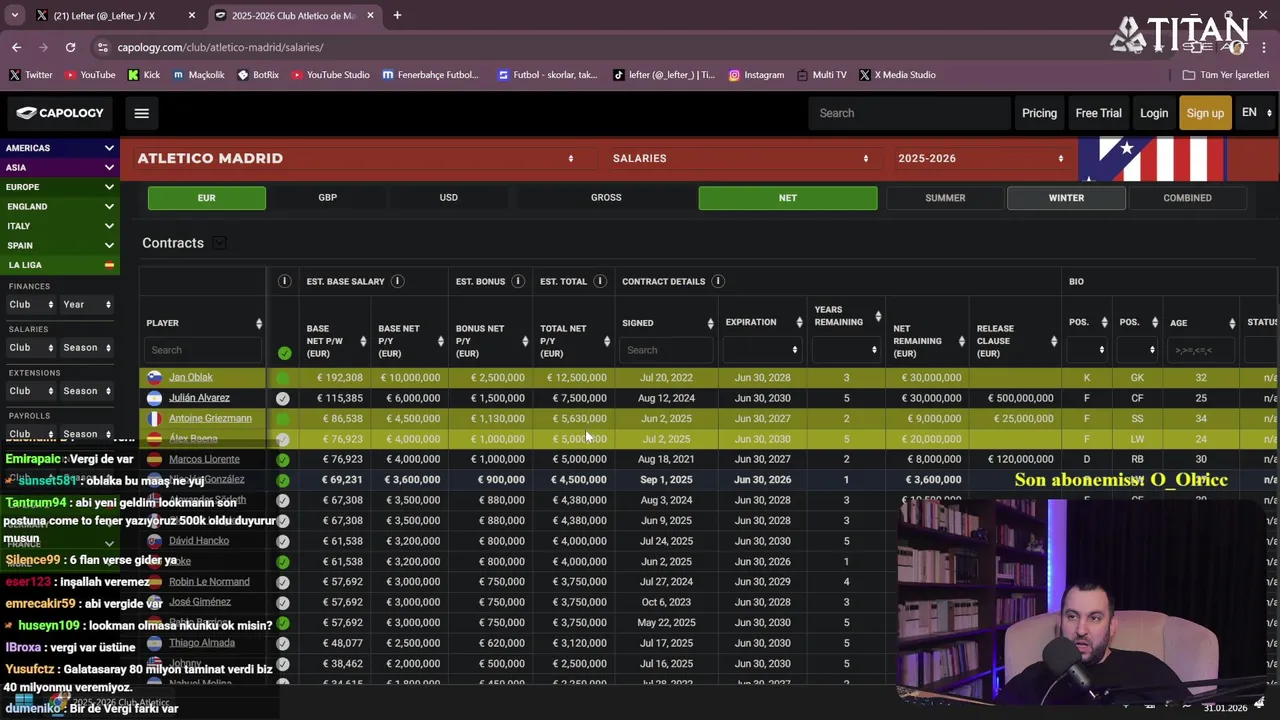The image size is (1280, 720).
Task: Click the Signed column search box
Action: (667, 350)
